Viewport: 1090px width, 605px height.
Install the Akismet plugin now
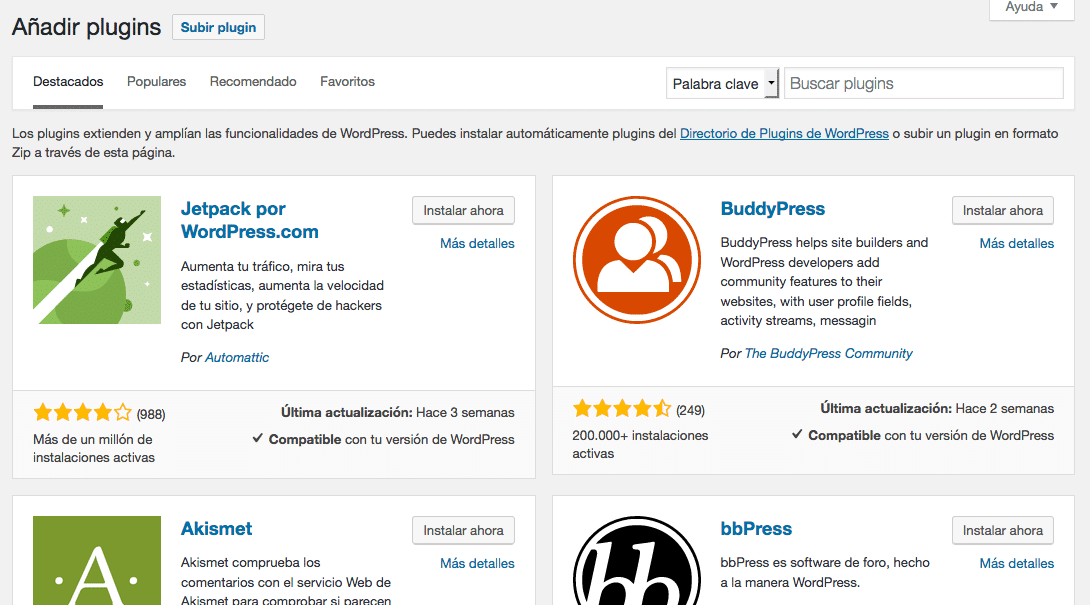[x=463, y=531]
